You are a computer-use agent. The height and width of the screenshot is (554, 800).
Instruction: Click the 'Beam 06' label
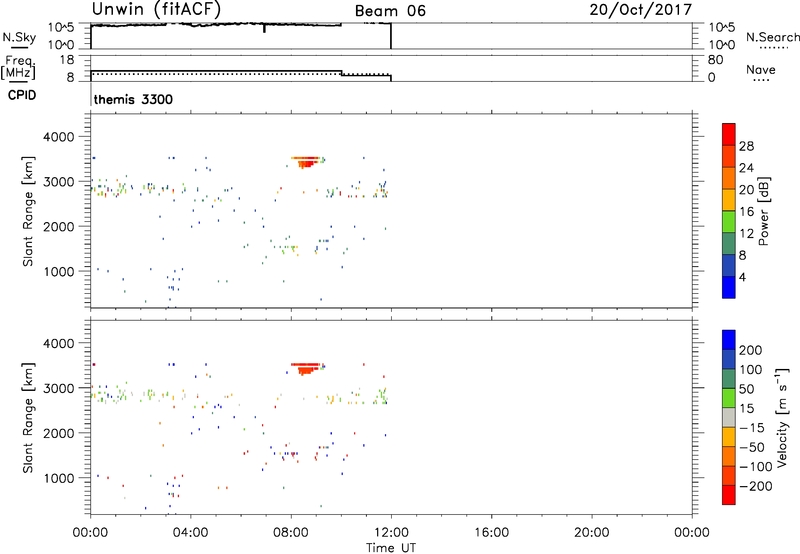point(390,11)
